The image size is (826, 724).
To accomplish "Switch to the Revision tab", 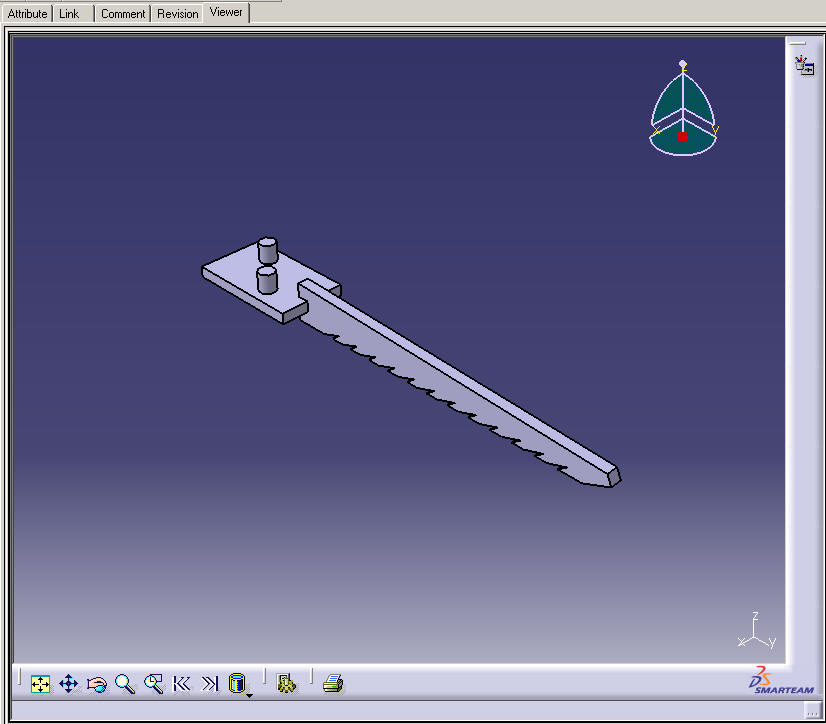I will click(178, 14).
